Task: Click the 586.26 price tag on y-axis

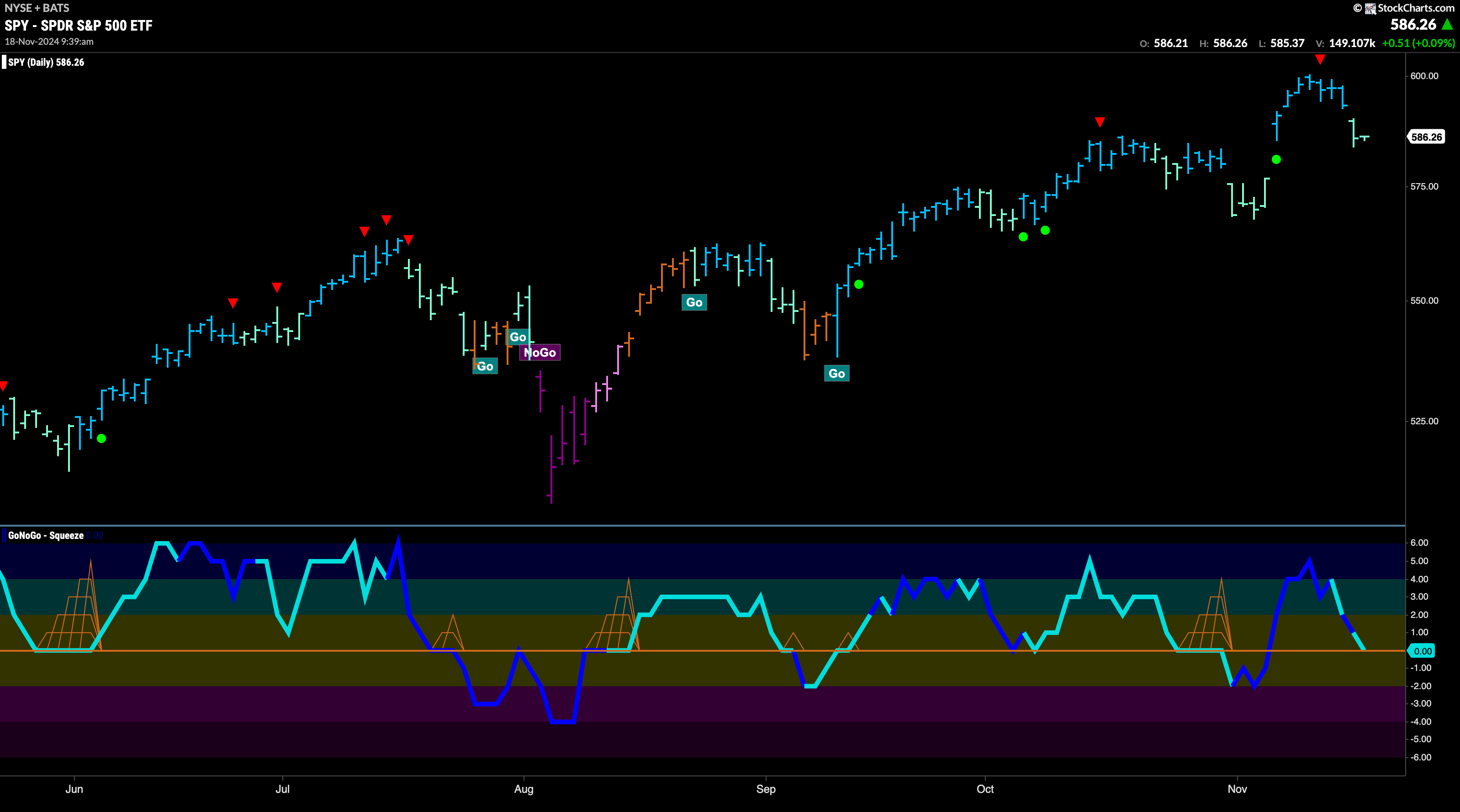Action: click(1426, 137)
